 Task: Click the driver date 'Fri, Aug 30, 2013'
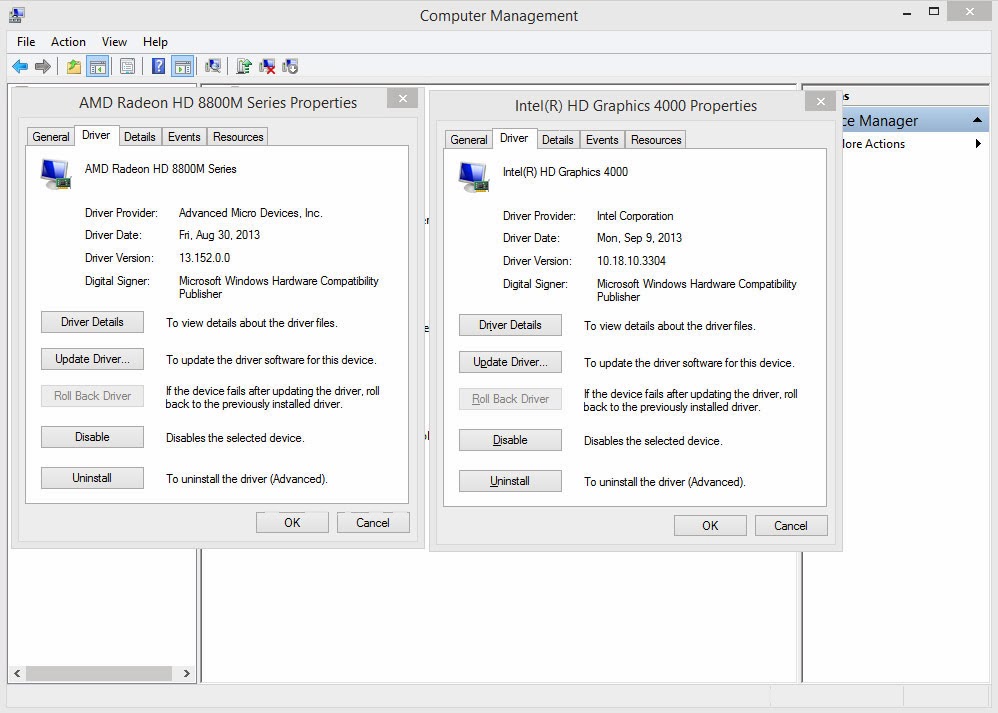click(x=220, y=235)
